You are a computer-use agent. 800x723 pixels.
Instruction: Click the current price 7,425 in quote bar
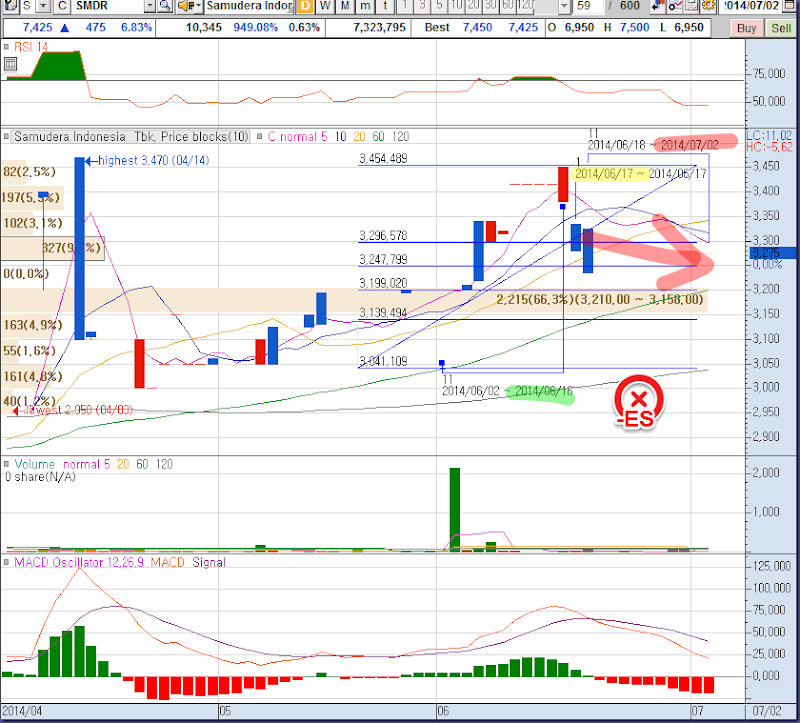[x=38, y=28]
